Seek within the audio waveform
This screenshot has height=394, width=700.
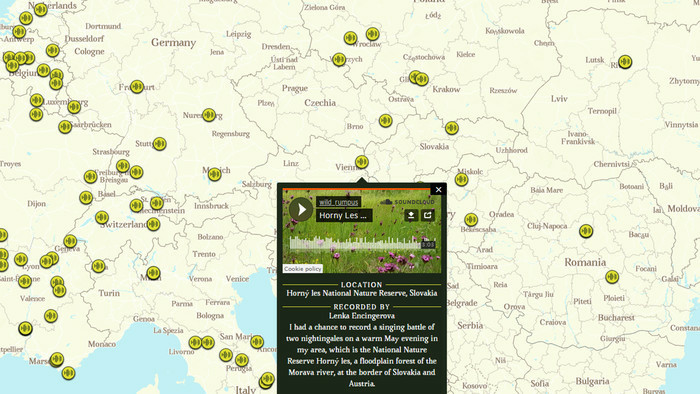click(x=356, y=244)
